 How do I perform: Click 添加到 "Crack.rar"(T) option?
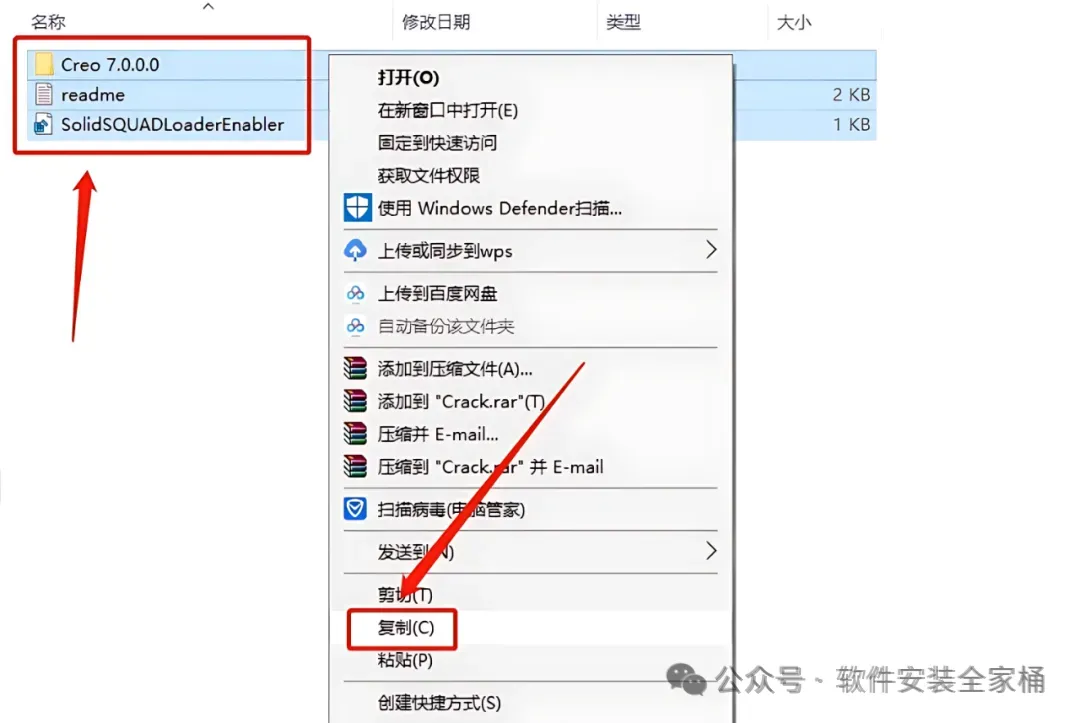(x=461, y=401)
